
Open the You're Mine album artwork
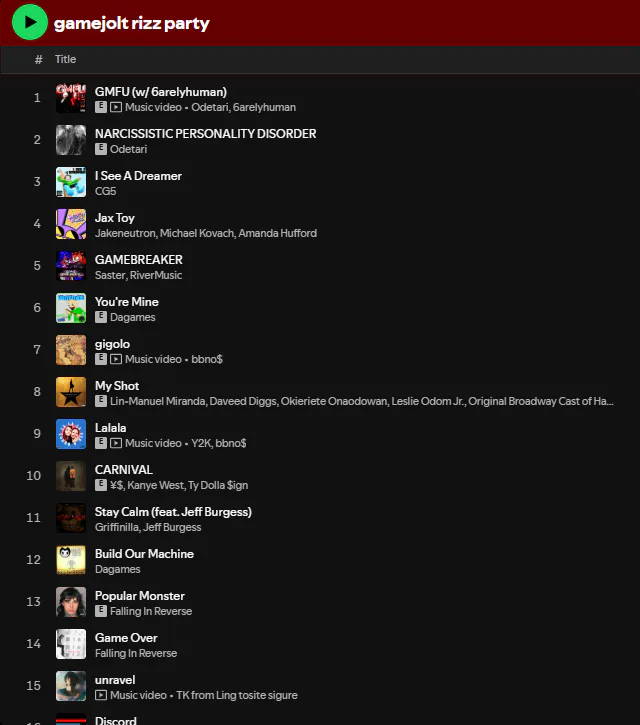(x=71, y=308)
